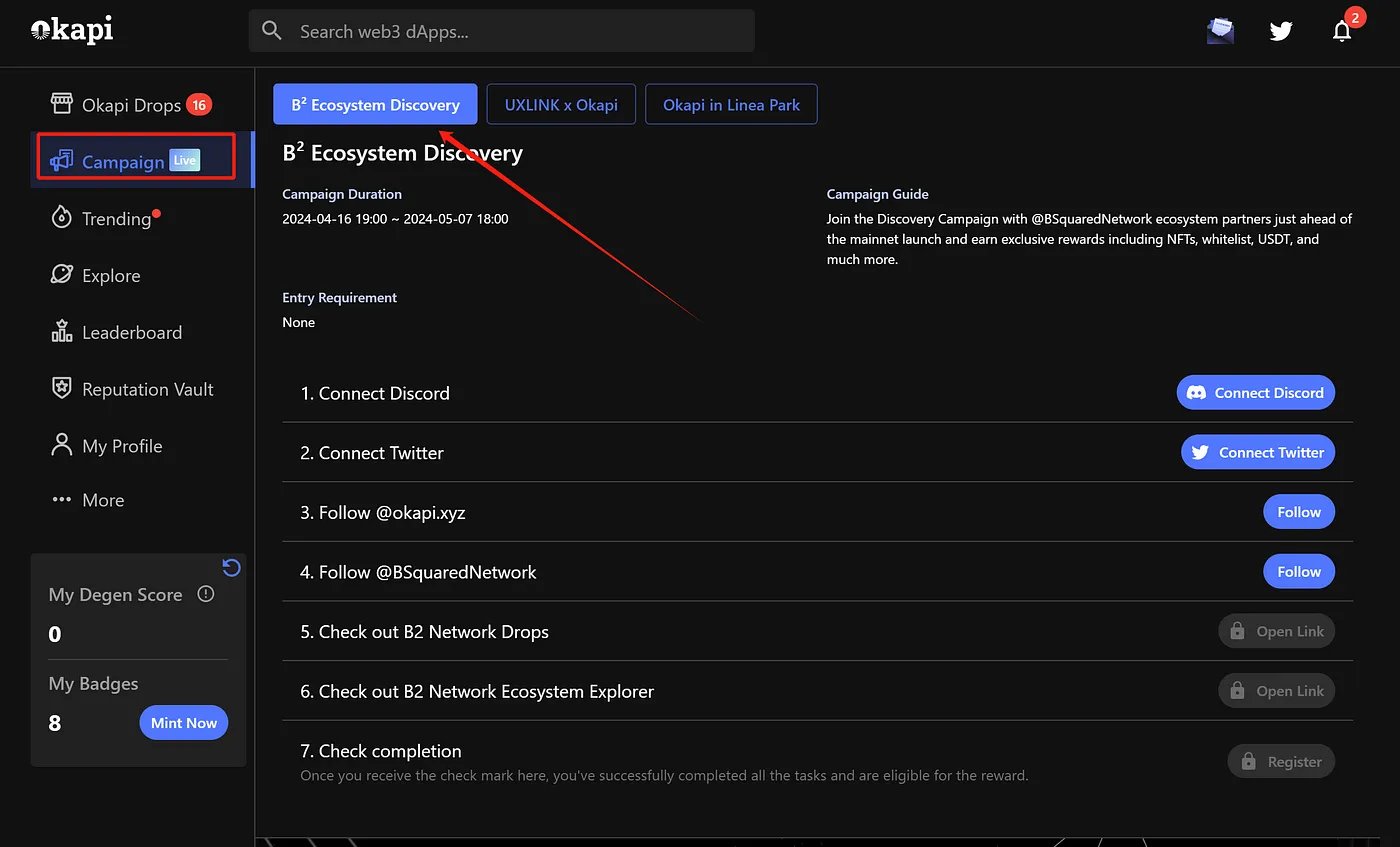Open the Twitter bird icon in header
The image size is (1400, 847).
click(x=1281, y=31)
